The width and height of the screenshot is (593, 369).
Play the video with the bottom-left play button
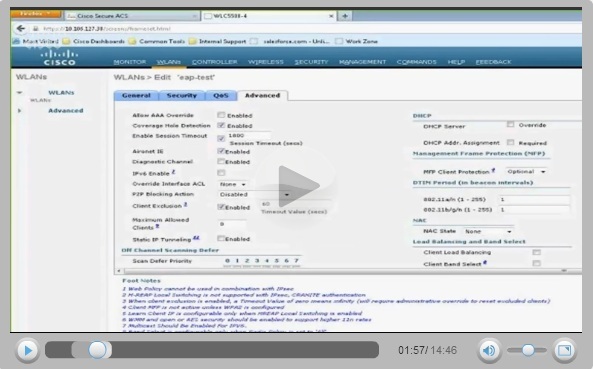(28, 350)
